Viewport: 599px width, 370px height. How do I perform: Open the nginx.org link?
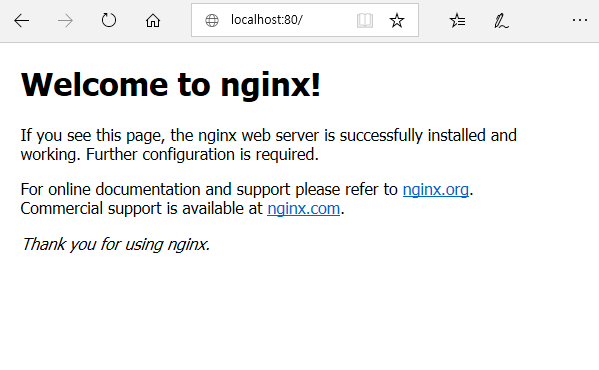435,189
